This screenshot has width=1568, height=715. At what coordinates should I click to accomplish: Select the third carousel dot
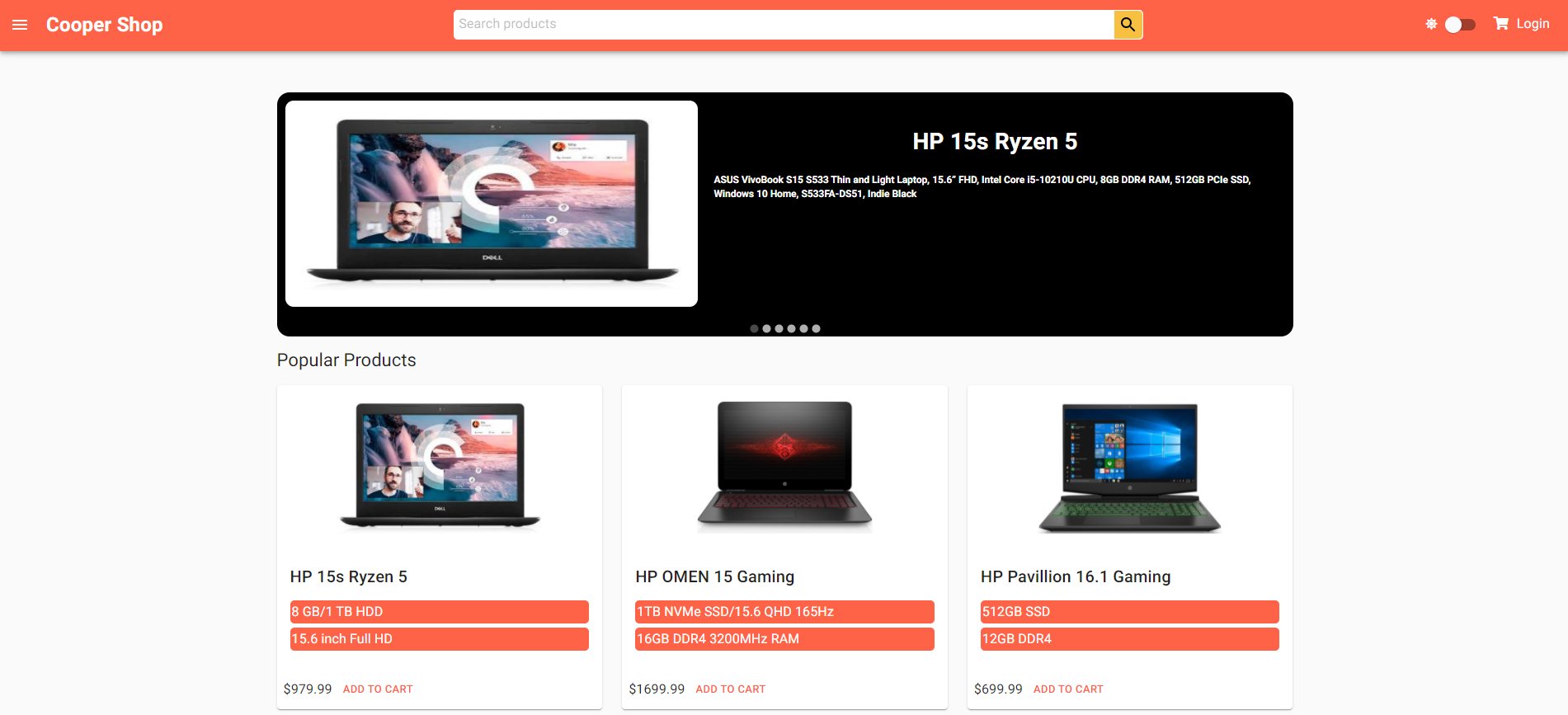click(779, 328)
